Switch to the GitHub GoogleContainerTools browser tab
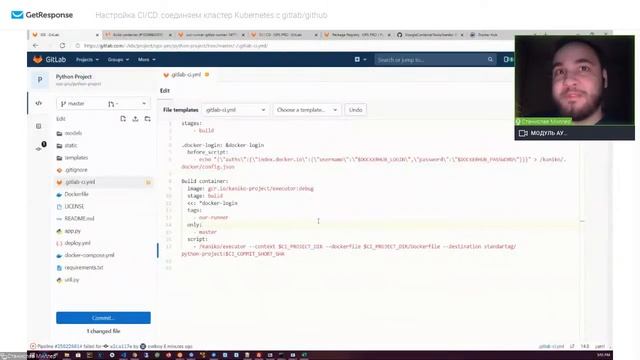 coord(431,35)
